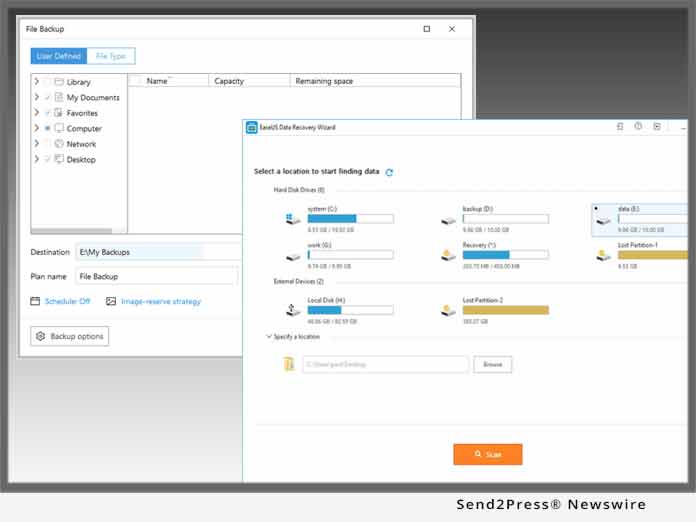
Task: Open the Image-reserve strategy link
Action: coord(160,301)
